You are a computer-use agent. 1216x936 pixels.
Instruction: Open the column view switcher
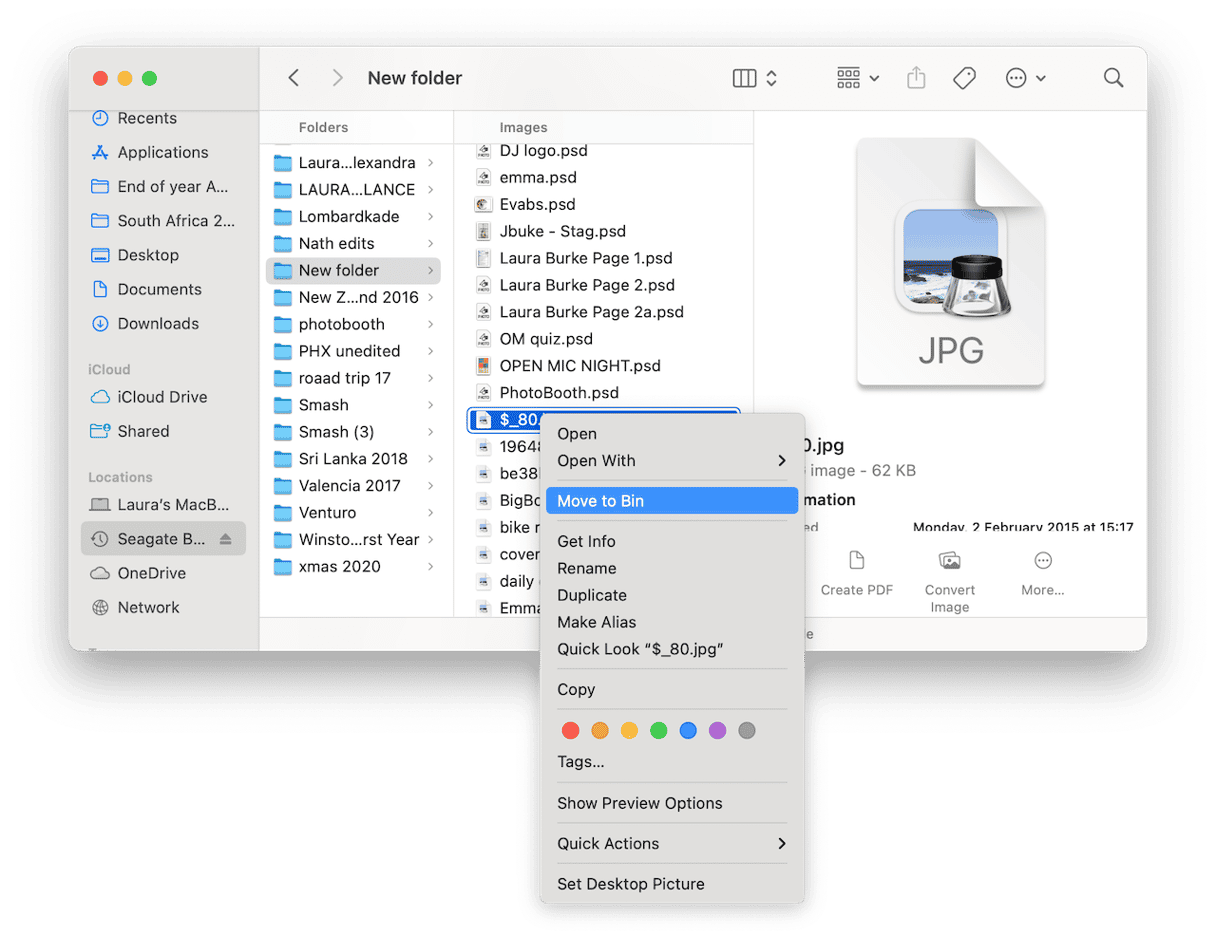[755, 78]
